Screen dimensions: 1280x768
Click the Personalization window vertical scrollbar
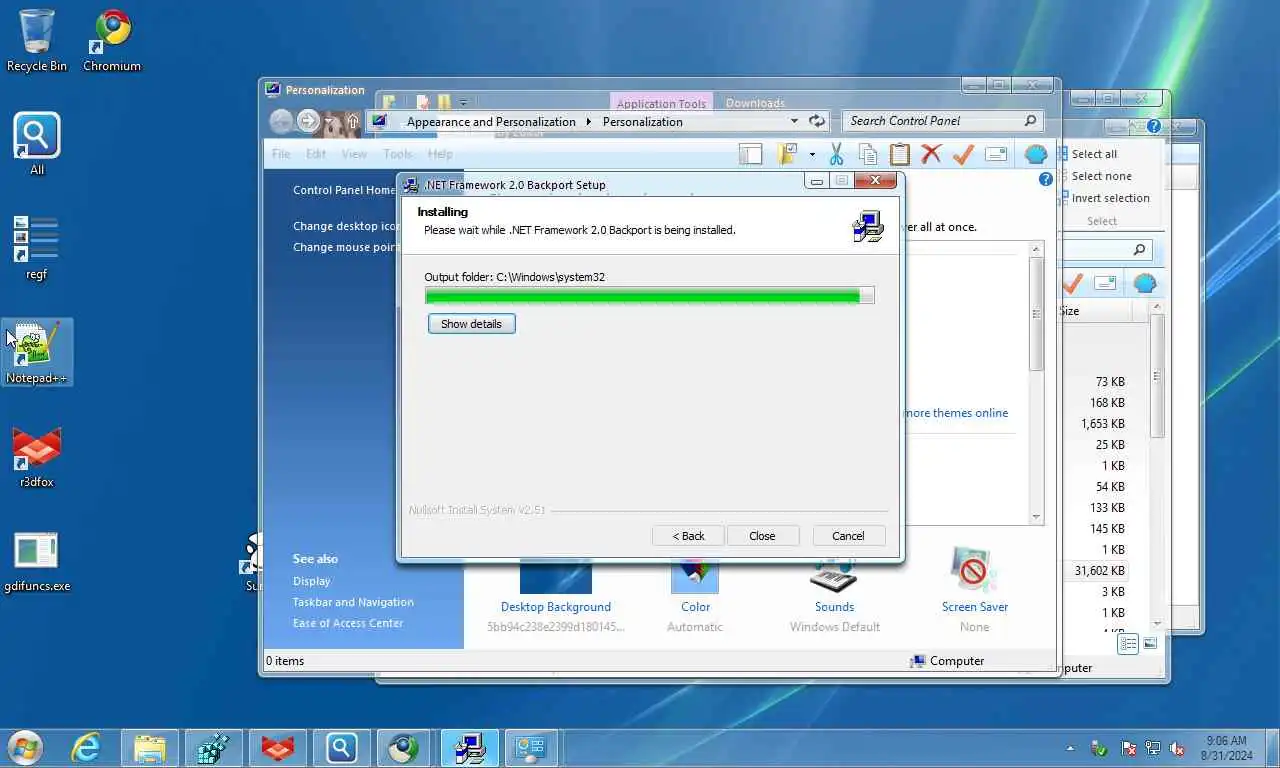[x=1036, y=382]
